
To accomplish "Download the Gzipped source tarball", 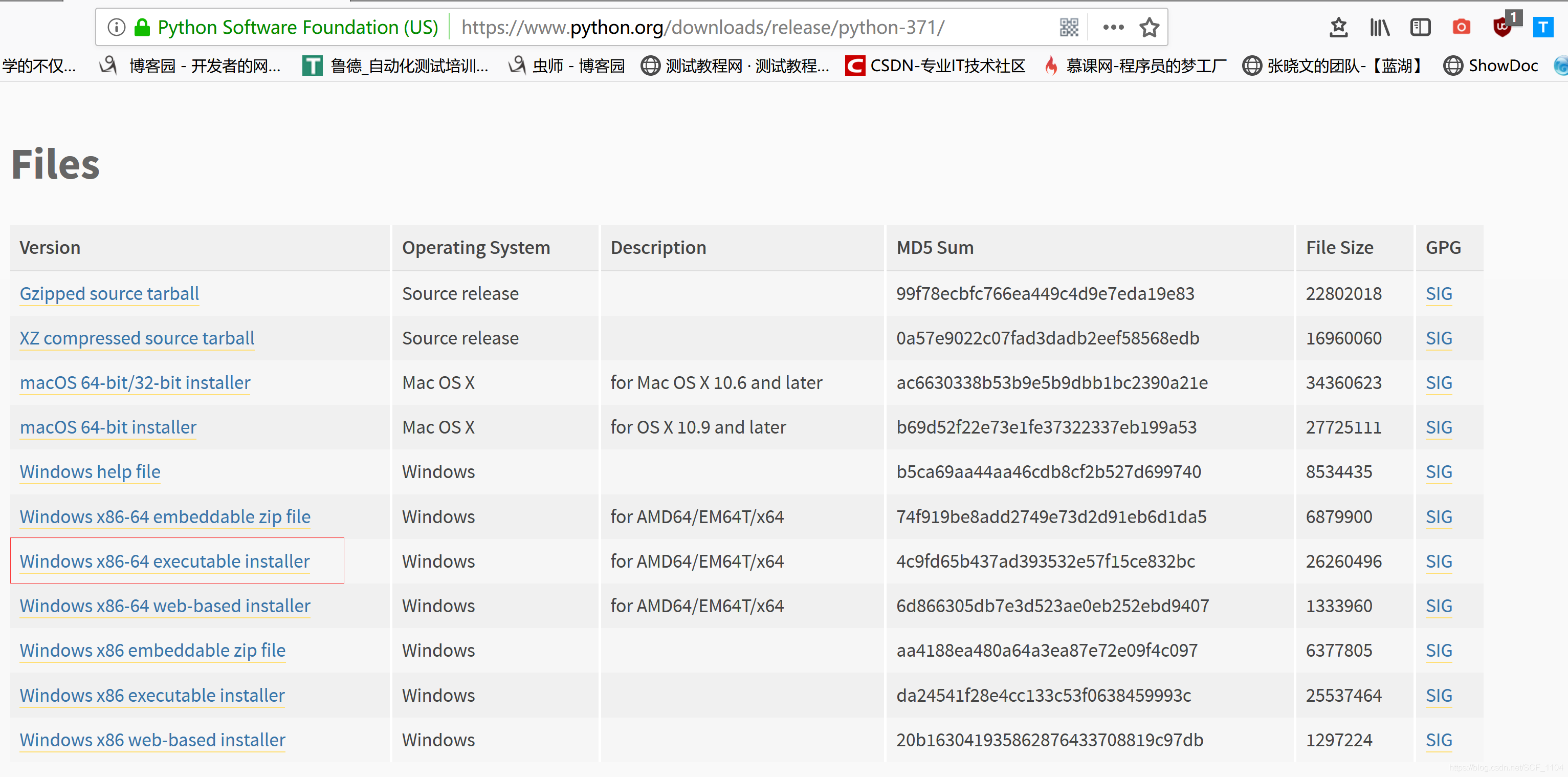I will [x=109, y=293].
